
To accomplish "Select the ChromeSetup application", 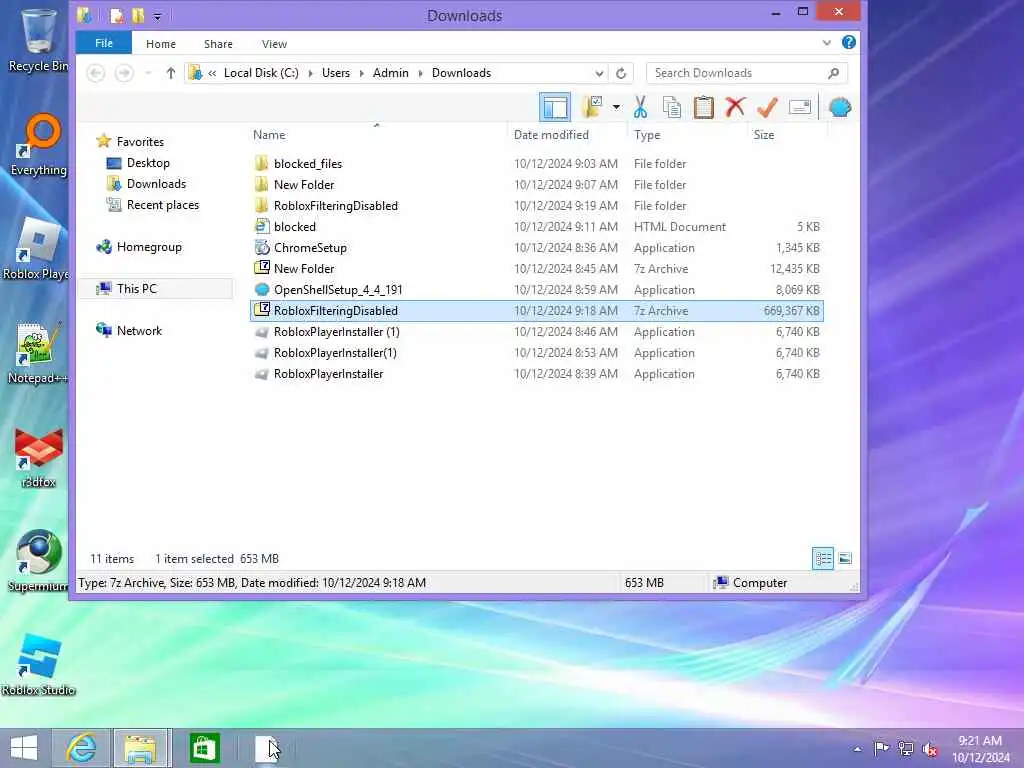I will (x=536, y=248).
